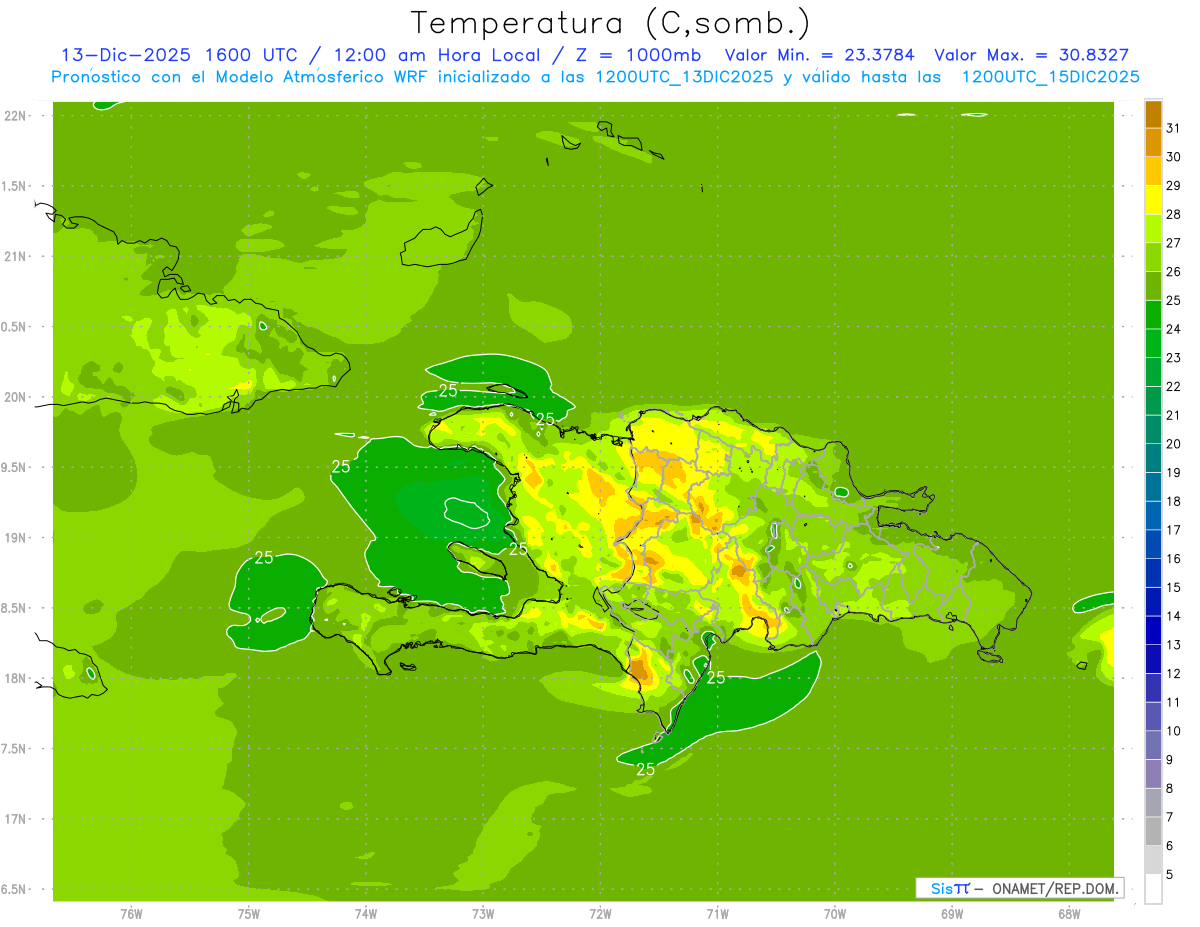Click "Valor Max. = 30.8327" value

pyautogui.click(x=1032, y=55)
